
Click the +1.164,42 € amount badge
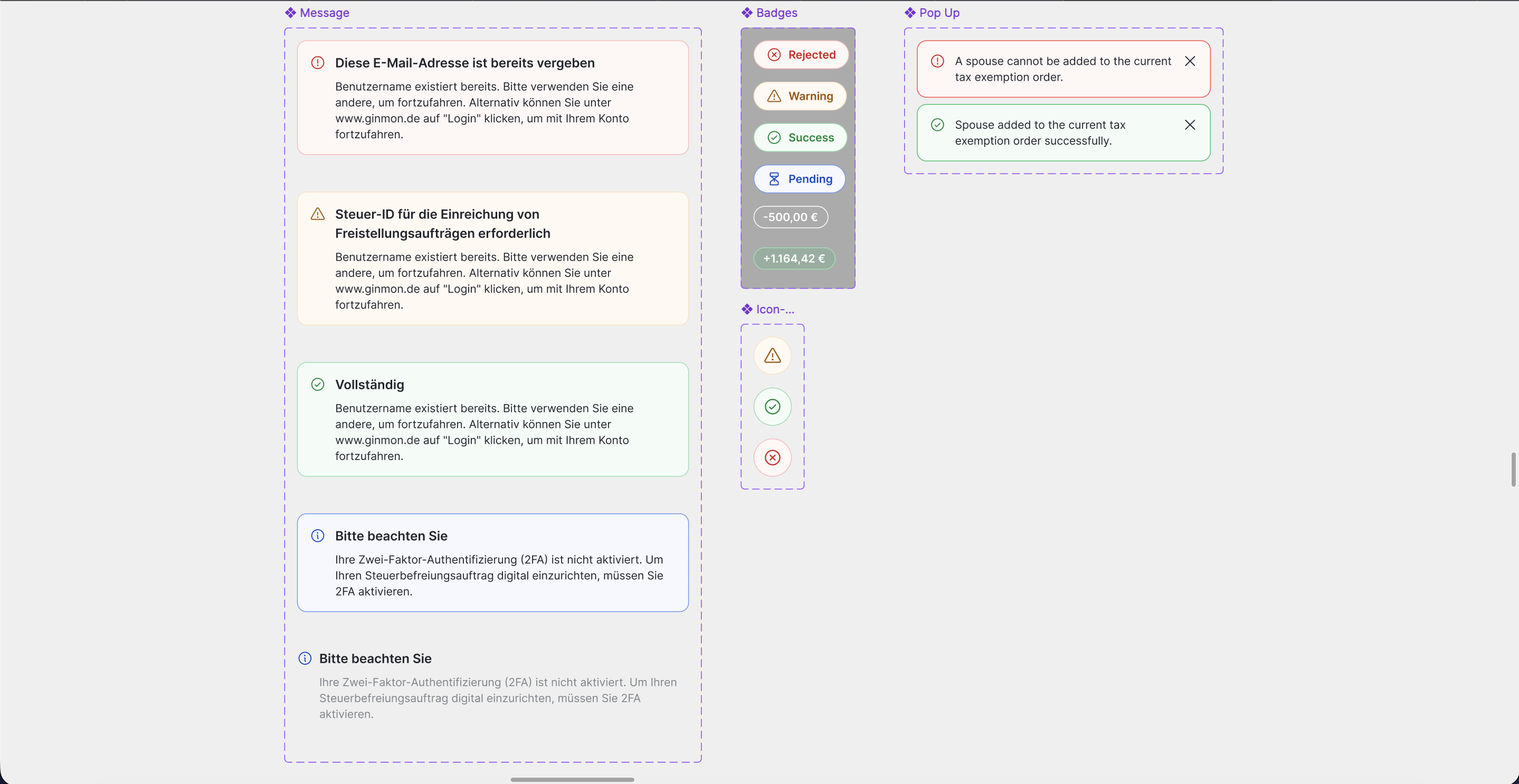point(794,258)
